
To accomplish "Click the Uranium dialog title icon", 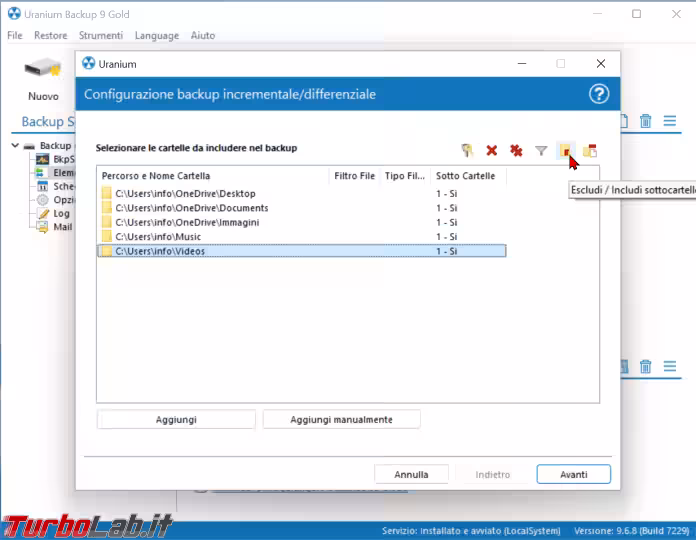I will tap(88, 63).
